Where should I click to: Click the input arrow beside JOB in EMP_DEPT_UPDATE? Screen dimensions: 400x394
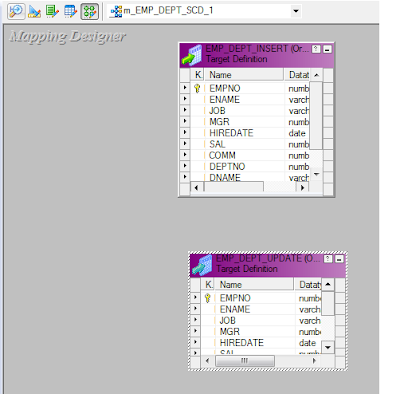(x=195, y=319)
